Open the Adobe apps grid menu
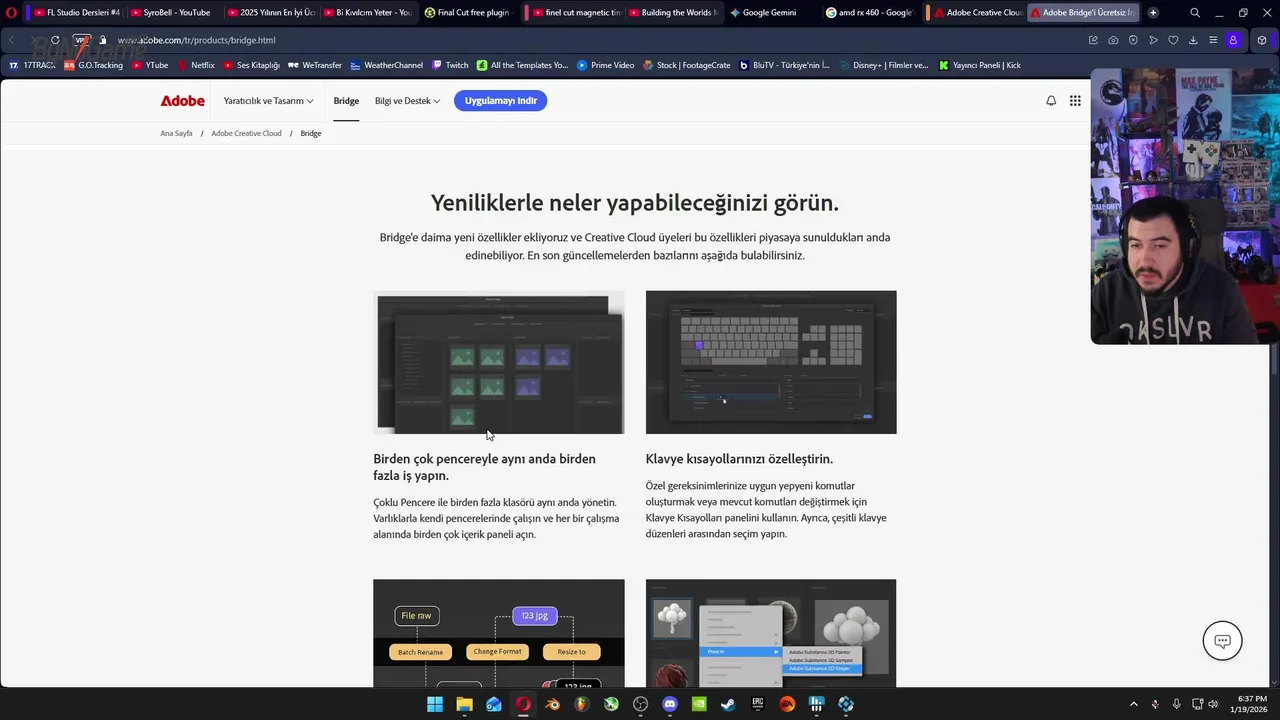The width and height of the screenshot is (1280, 720). pos(1075,101)
